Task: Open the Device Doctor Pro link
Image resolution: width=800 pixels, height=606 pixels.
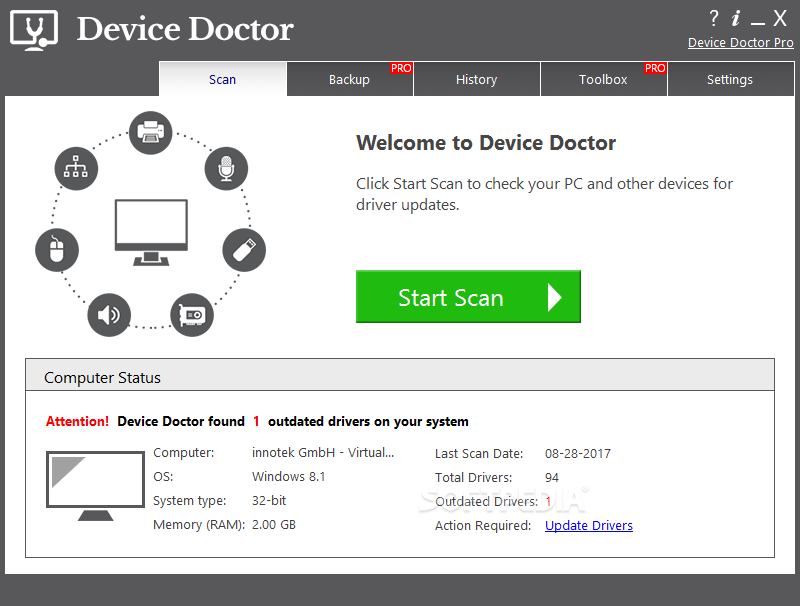Action: (740, 42)
